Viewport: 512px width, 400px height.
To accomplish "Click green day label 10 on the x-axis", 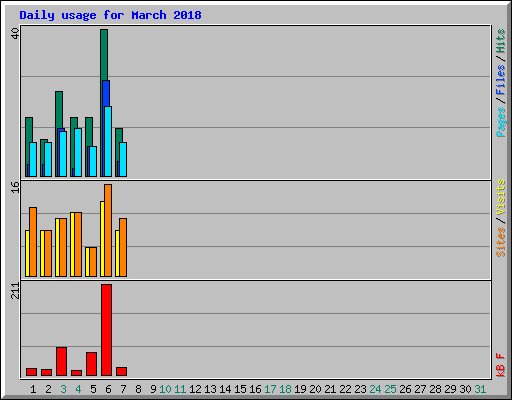I will [x=165, y=389].
